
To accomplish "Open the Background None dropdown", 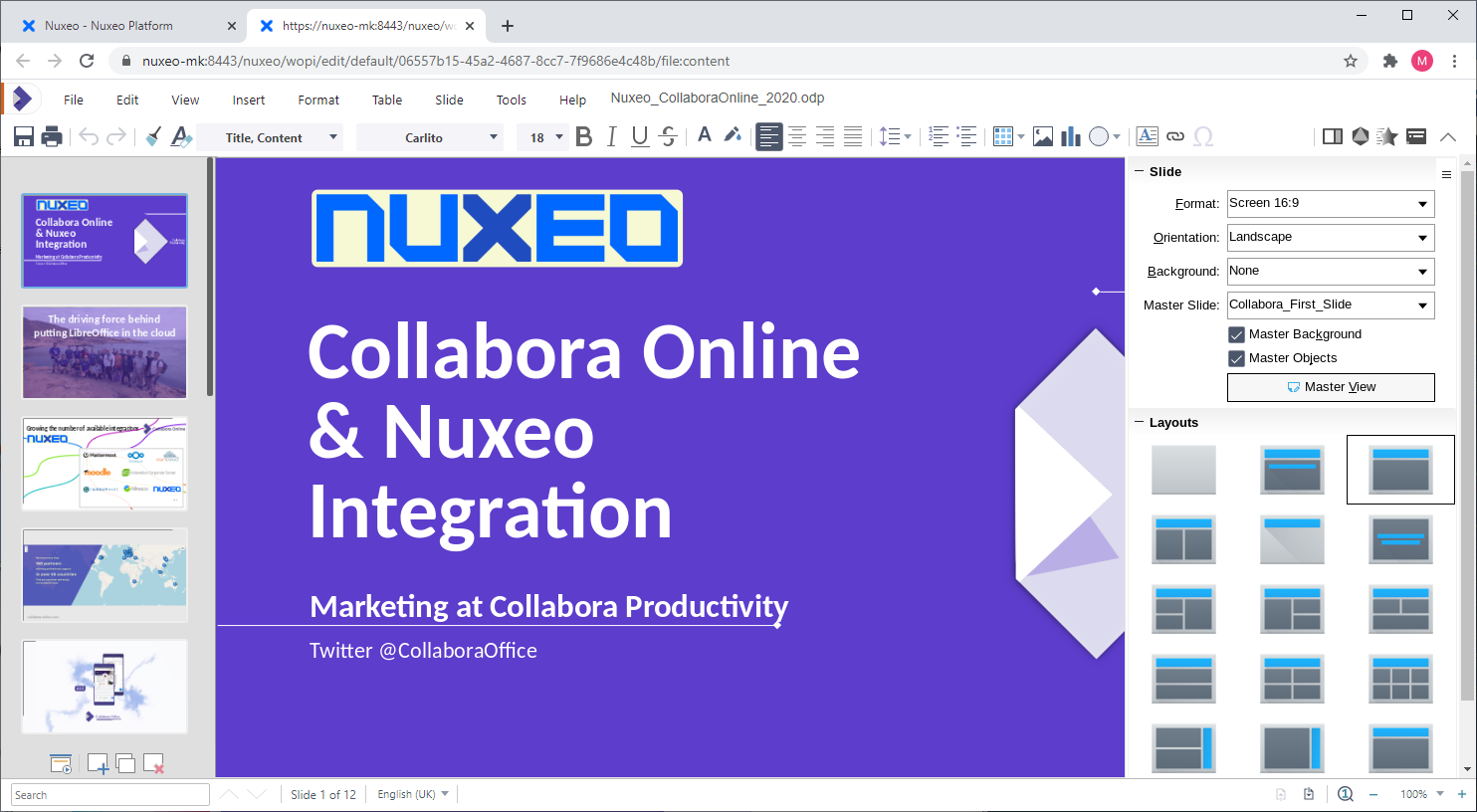I will [1331, 271].
